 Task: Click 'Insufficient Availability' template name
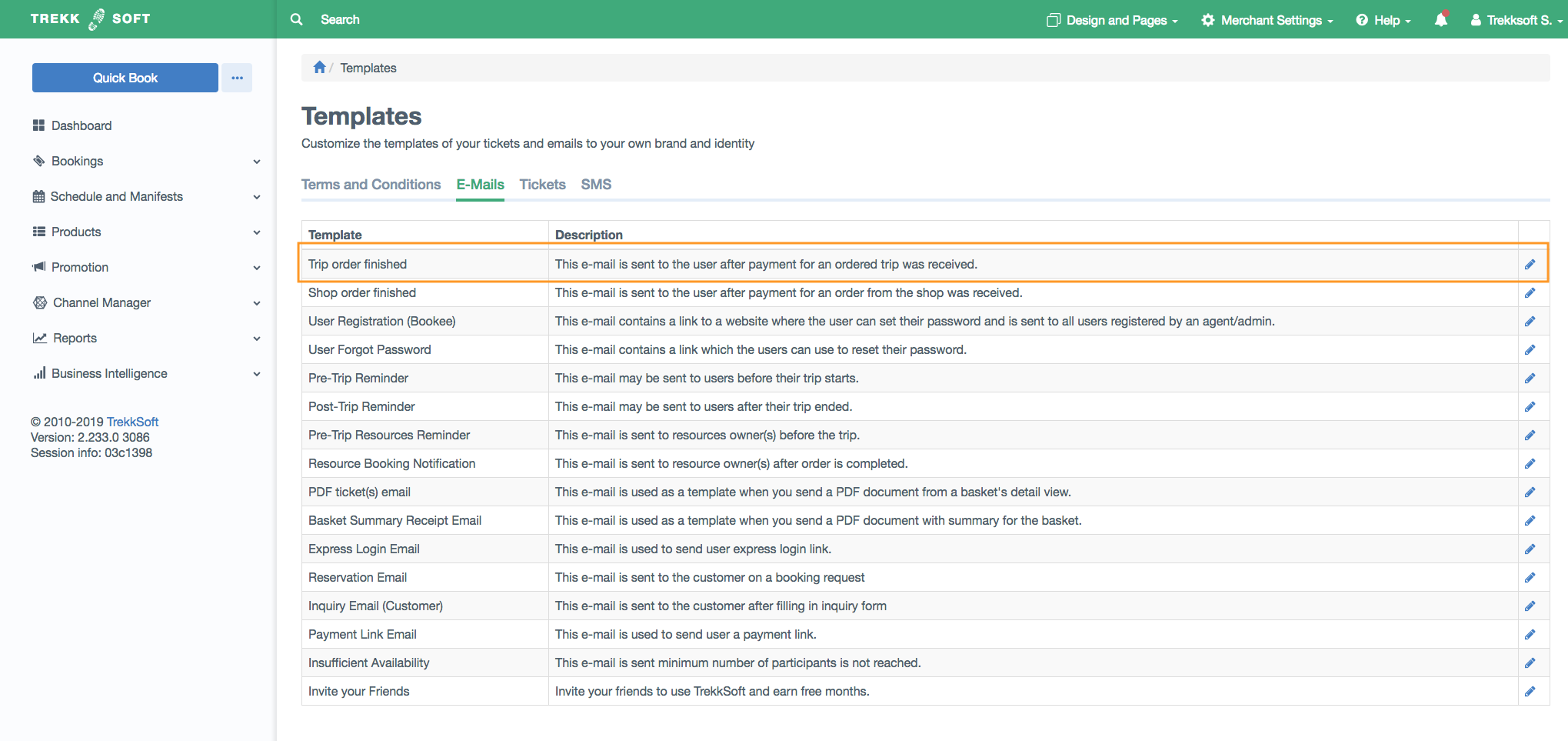369,663
